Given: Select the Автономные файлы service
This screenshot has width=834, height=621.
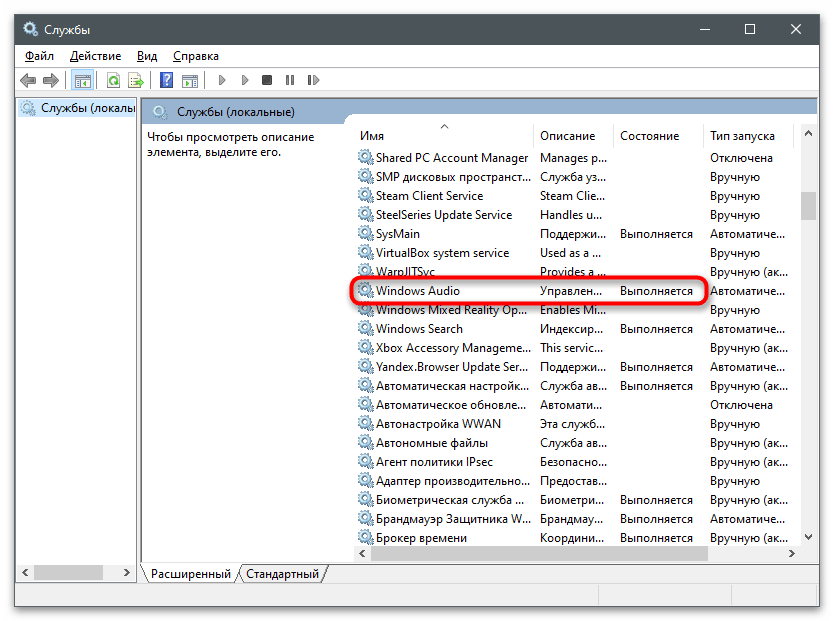Looking at the screenshot, I should (574, 443).
